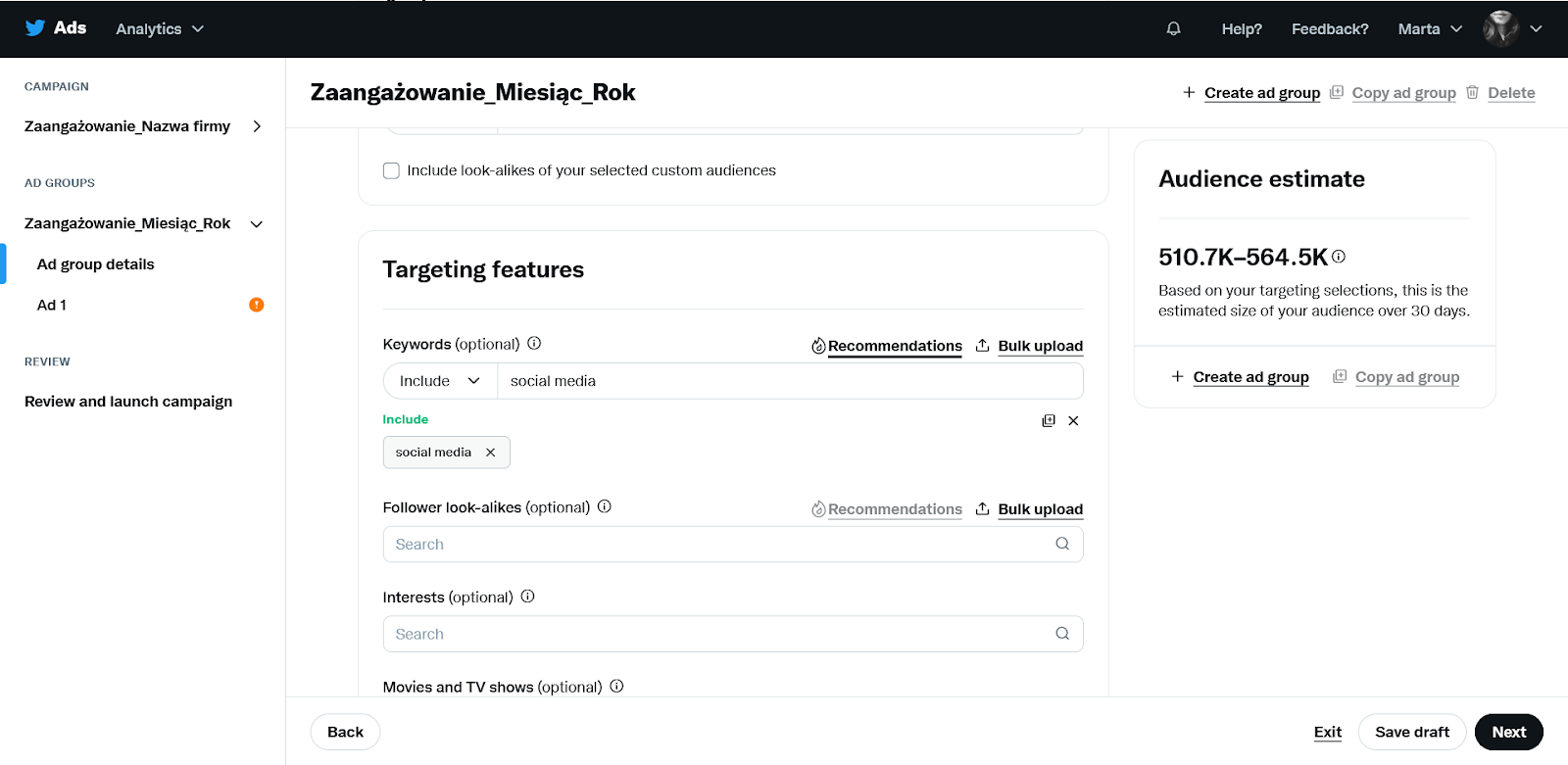Copy all included keywords icon
This screenshot has height=765, width=1568.
(x=1049, y=420)
